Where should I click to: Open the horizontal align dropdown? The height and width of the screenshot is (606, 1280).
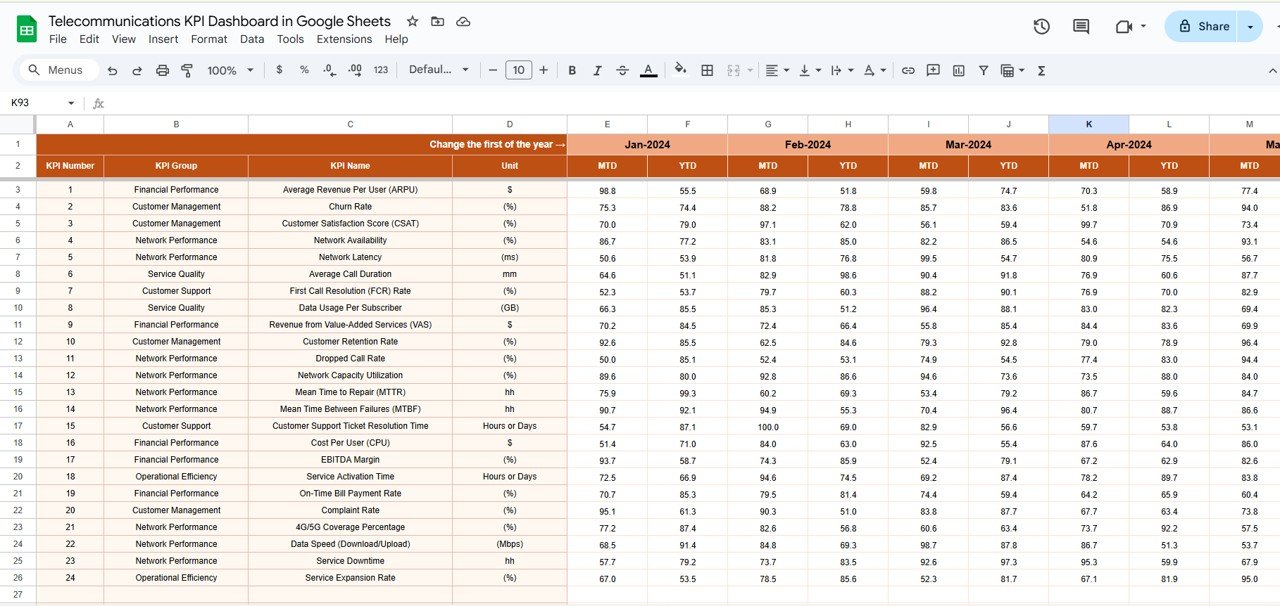776,70
